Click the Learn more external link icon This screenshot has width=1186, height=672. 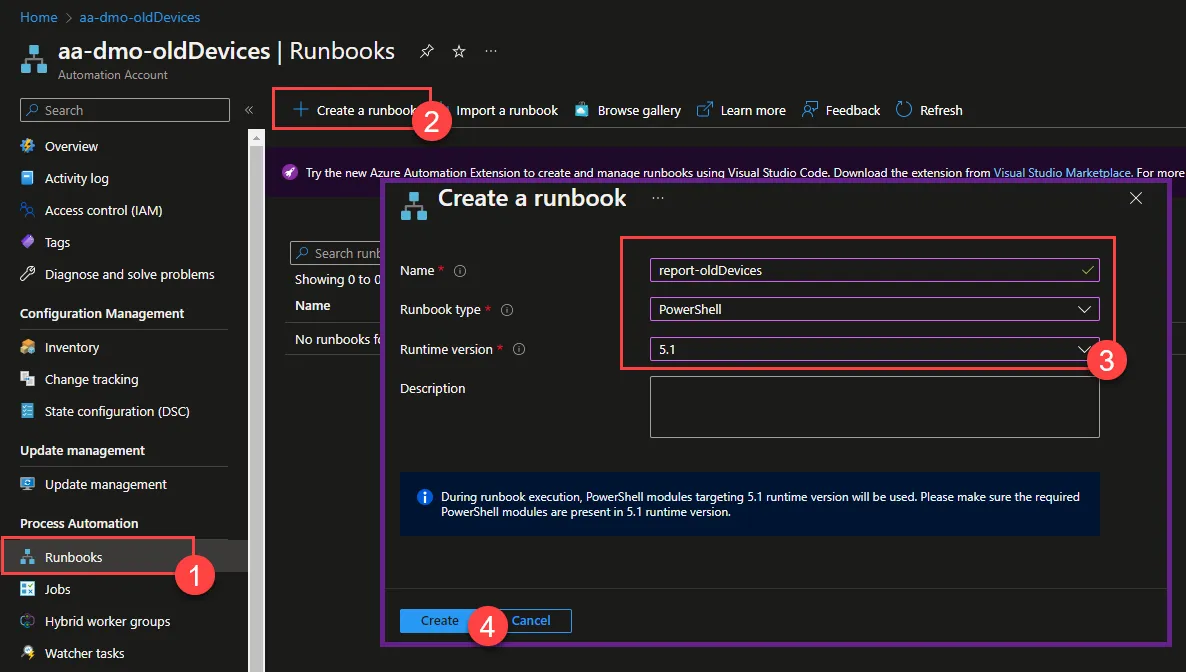click(704, 110)
